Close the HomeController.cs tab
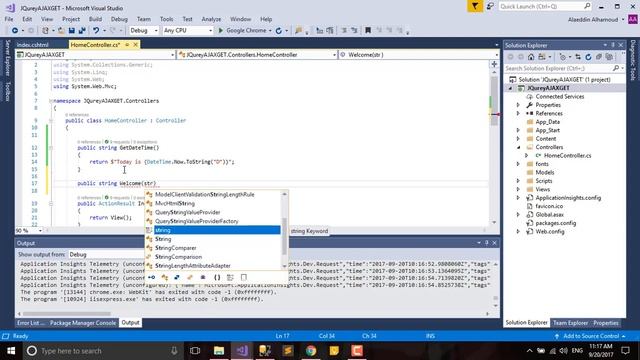The image size is (640, 360). (136, 44)
